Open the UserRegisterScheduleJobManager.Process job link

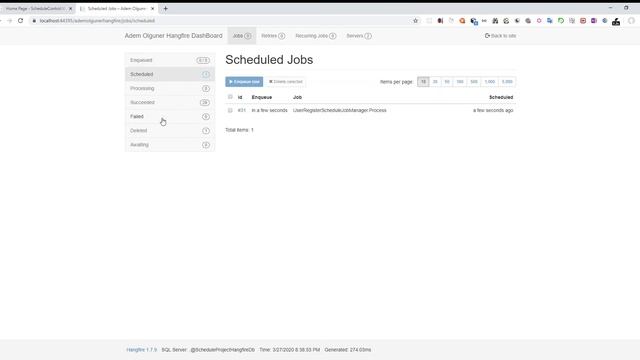tap(340, 110)
